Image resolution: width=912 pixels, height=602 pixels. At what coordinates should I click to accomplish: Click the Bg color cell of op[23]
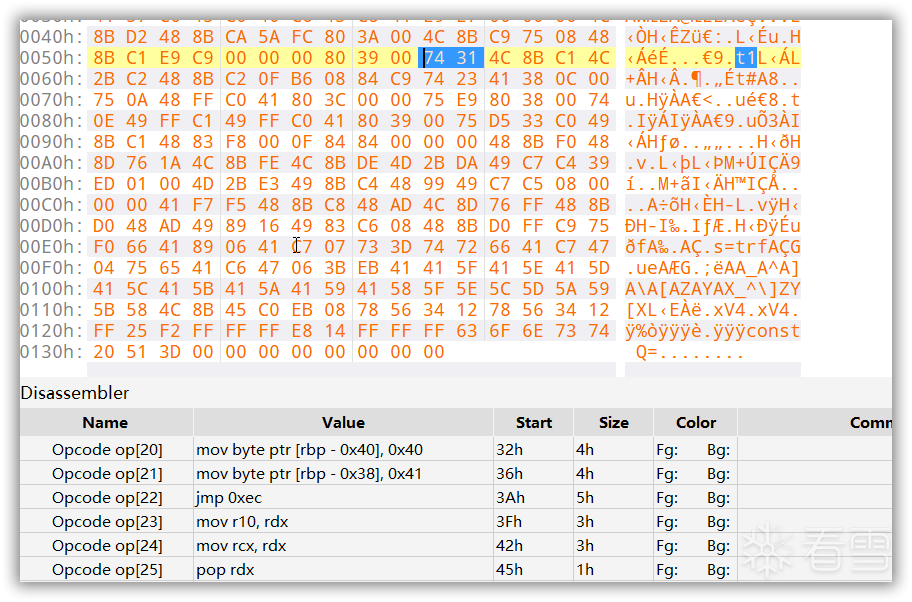718,522
